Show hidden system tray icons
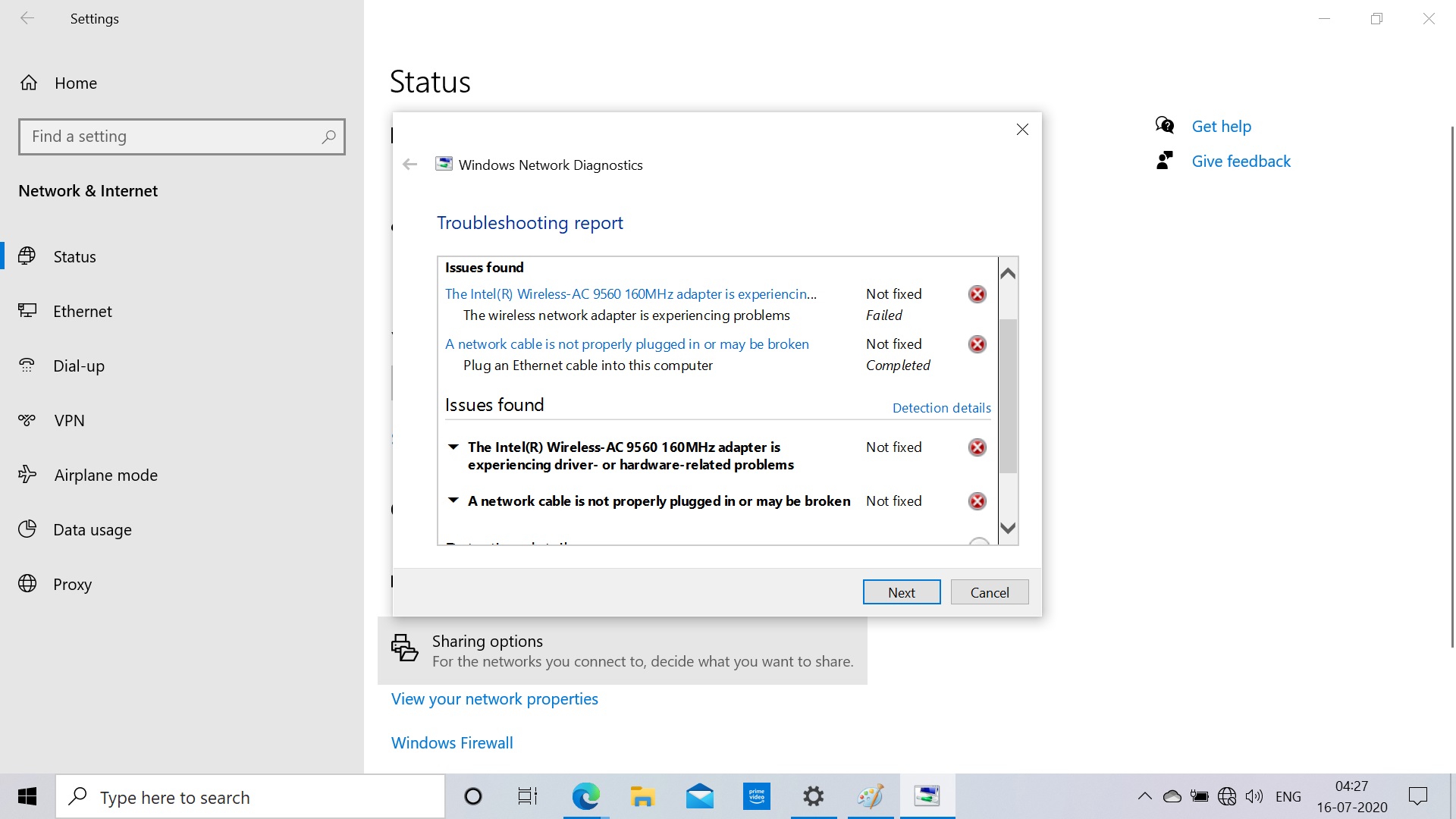Viewport: 1456px width, 819px height. 1145,796
